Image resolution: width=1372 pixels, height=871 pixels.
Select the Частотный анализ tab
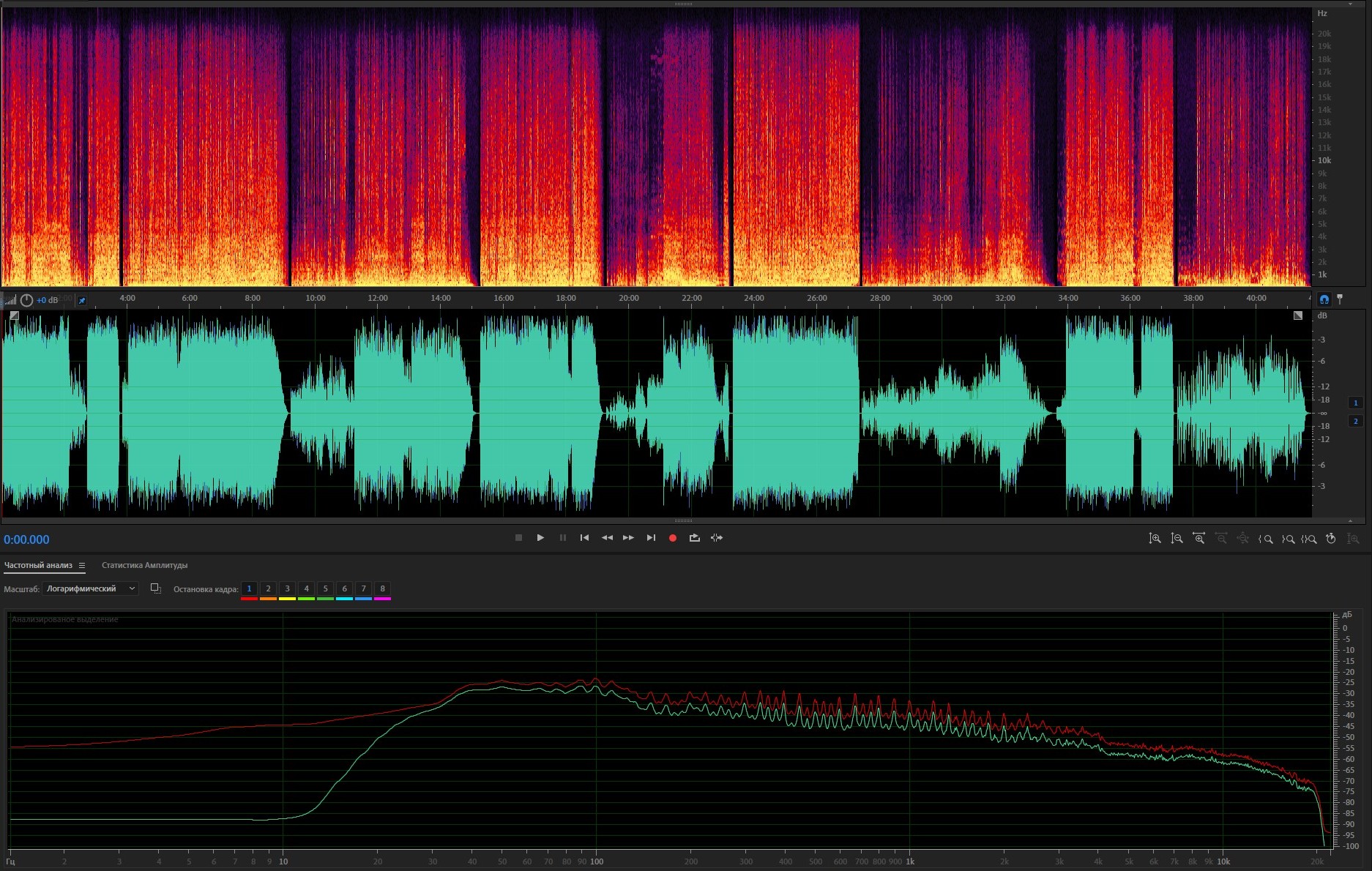pos(38,566)
